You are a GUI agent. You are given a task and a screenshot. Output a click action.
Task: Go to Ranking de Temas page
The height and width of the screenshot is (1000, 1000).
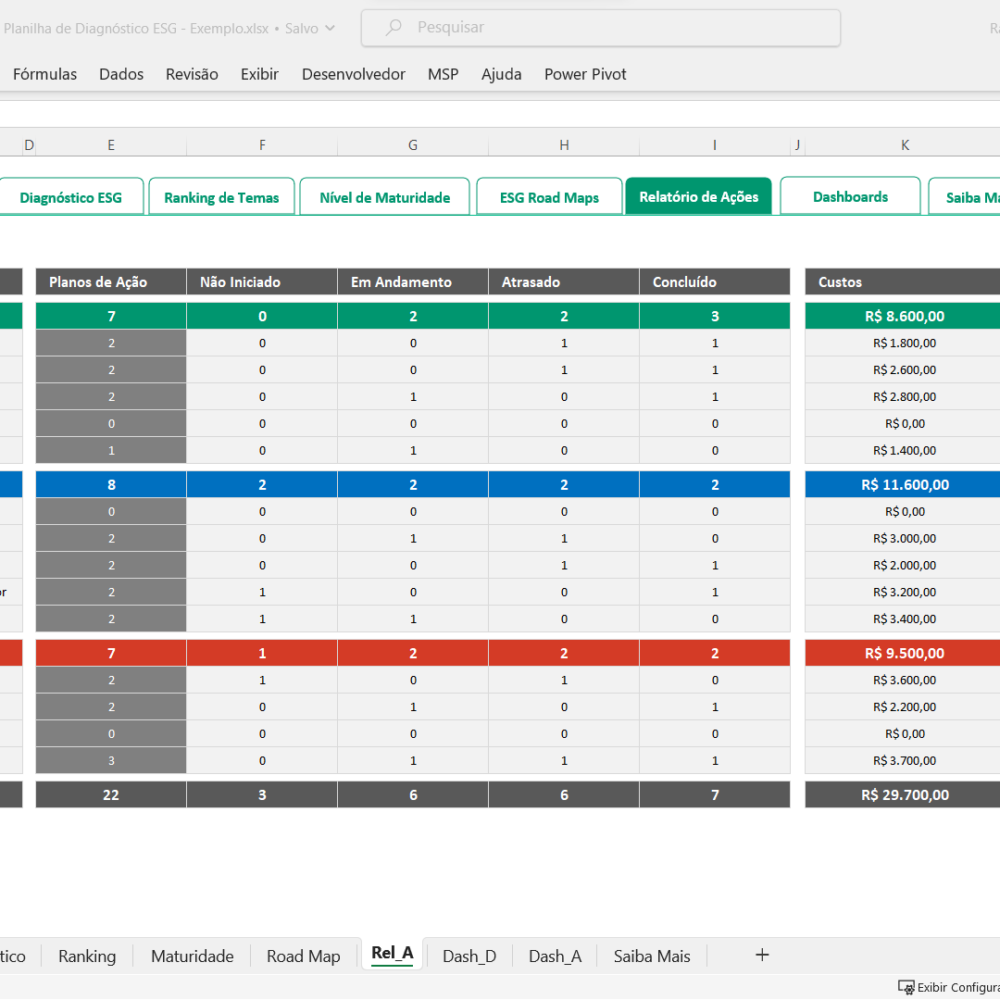[x=221, y=197]
